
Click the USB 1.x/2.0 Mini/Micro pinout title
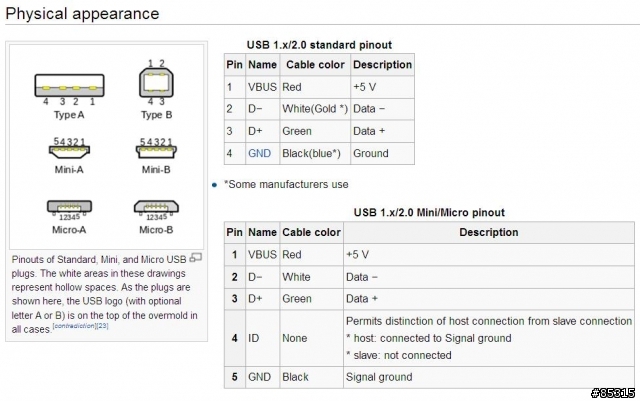(429, 212)
